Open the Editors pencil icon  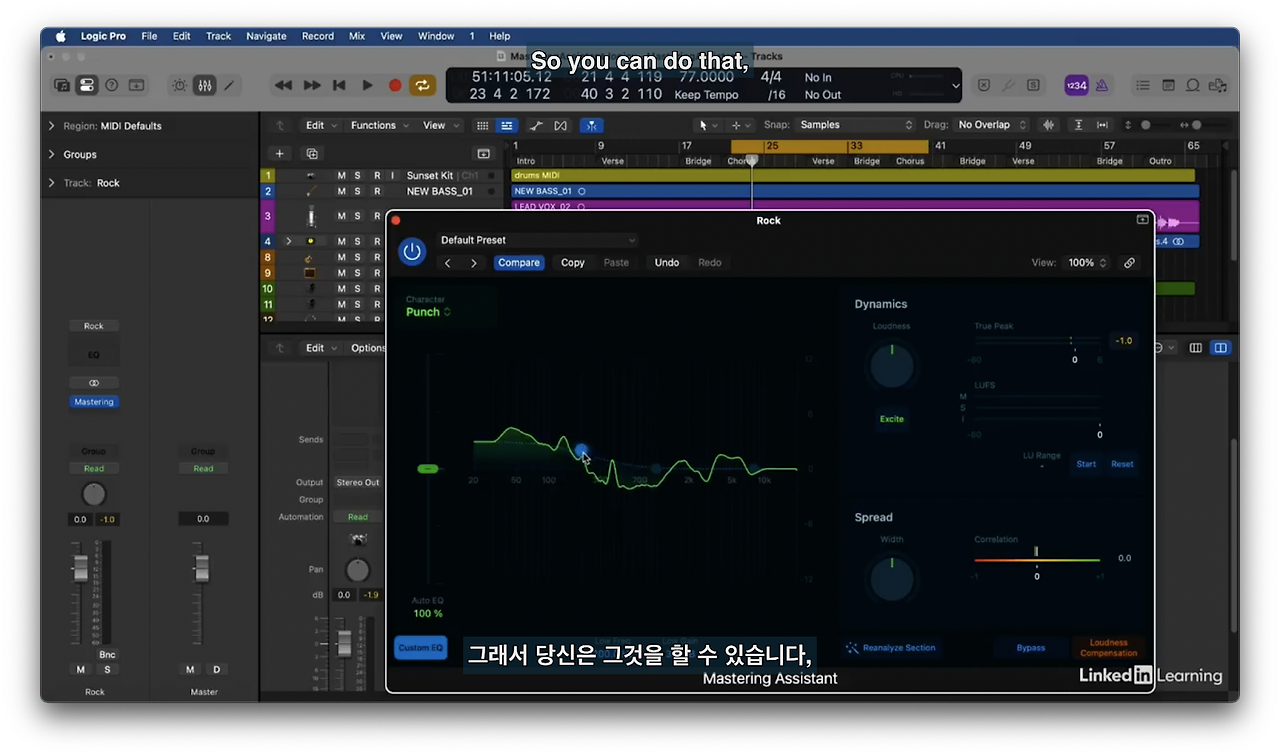pos(229,86)
